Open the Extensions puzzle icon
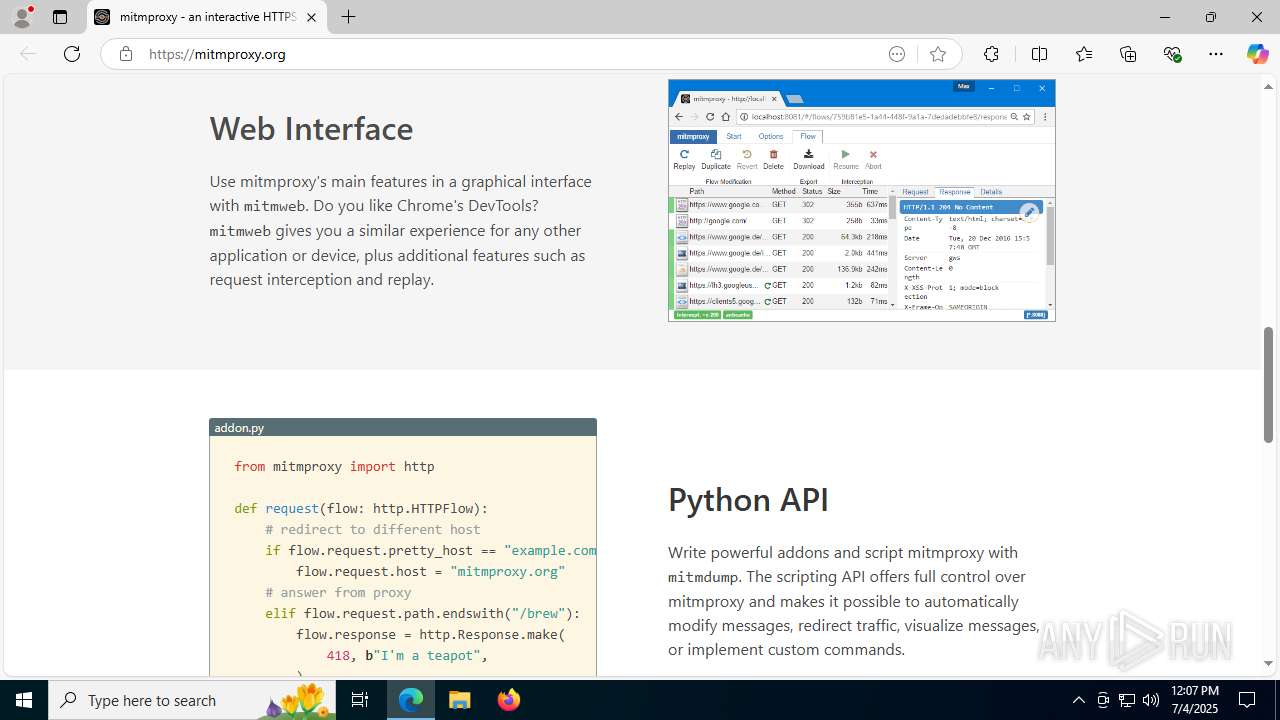 click(x=991, y=54)
